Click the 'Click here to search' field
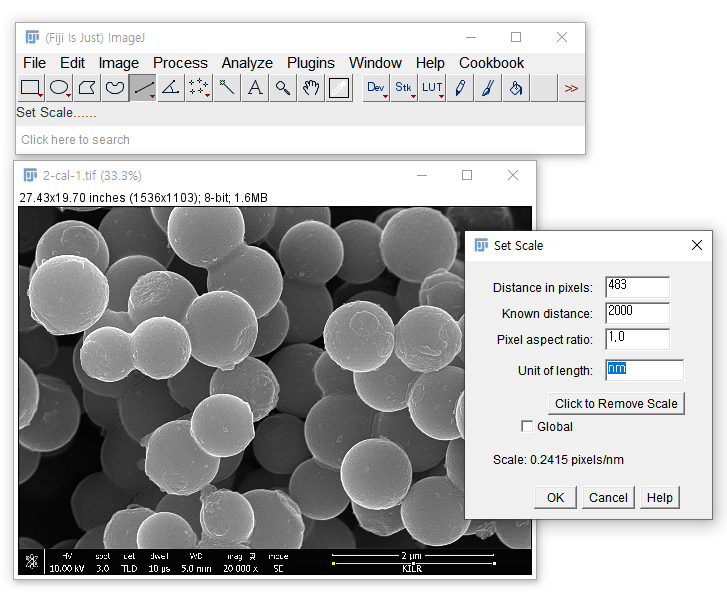The width and height of the screenshot is (727, 604). click(300, 140)
